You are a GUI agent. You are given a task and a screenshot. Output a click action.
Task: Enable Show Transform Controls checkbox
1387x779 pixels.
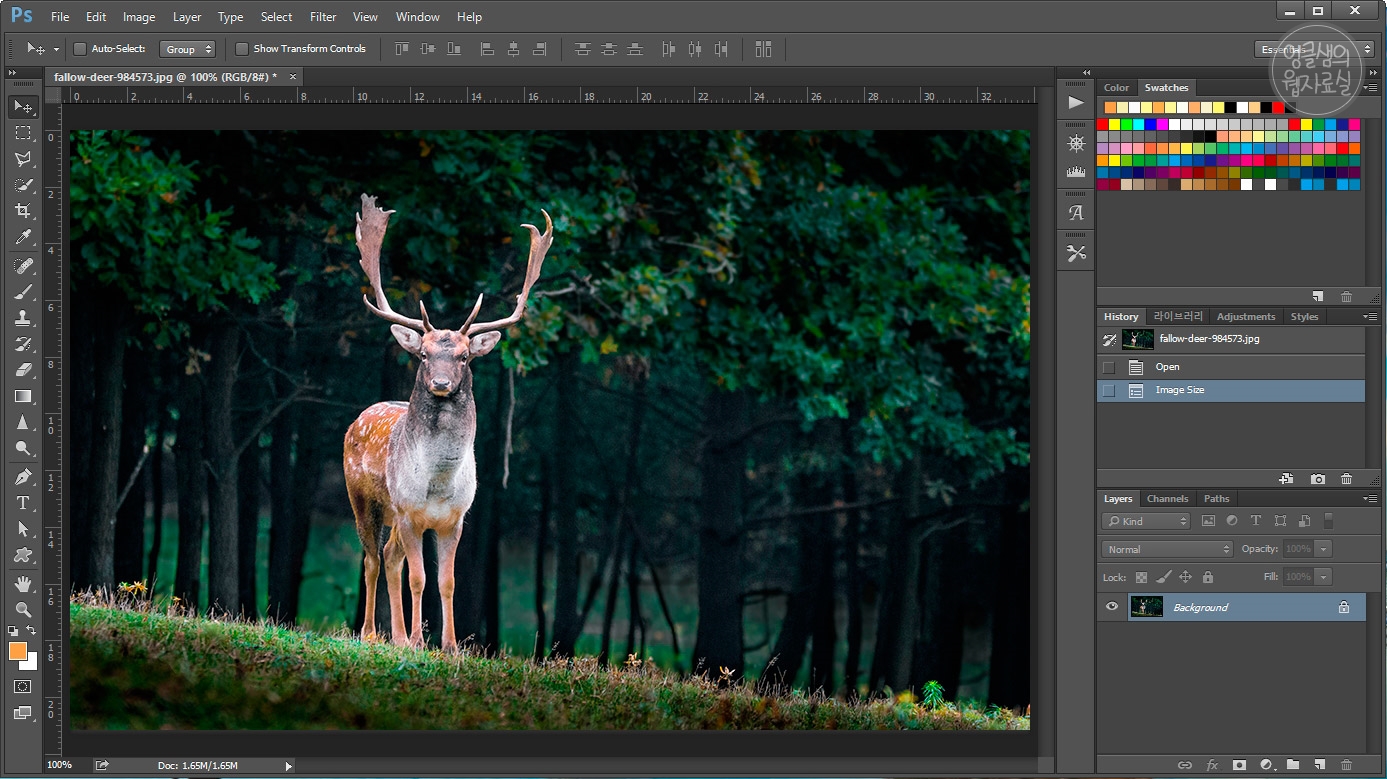242,49
